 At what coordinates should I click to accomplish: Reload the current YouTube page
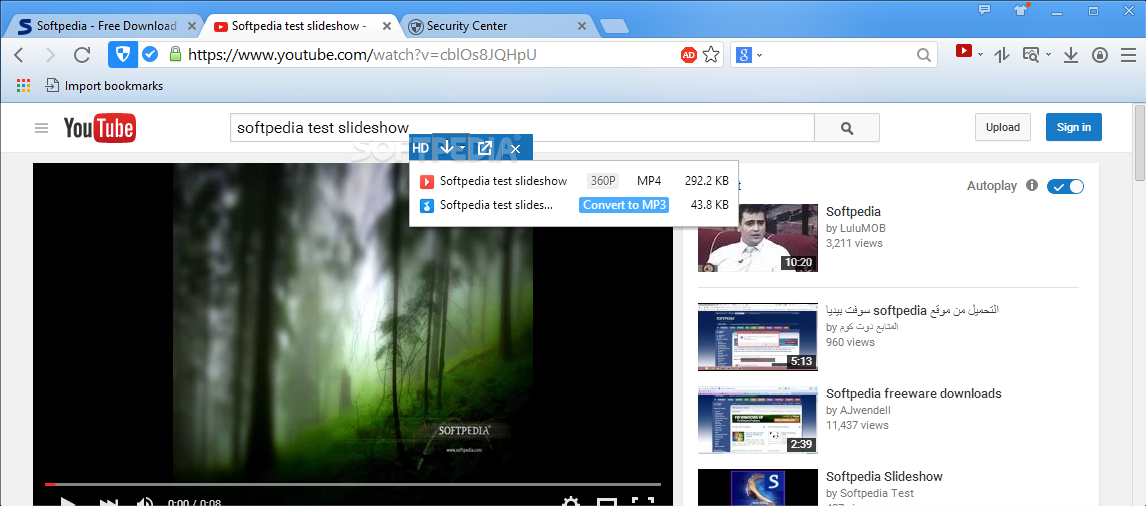coord(82,55)
